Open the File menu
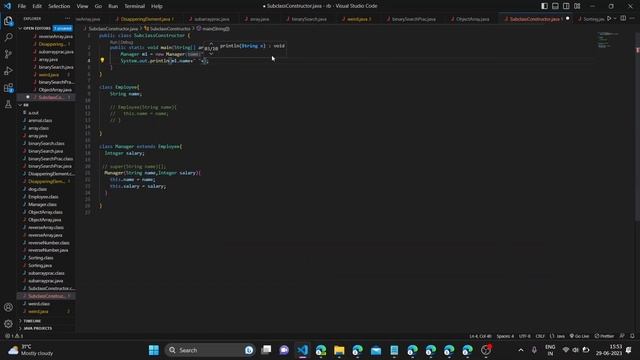Viewport: 640px width, 360px height. tap(22, 6)
